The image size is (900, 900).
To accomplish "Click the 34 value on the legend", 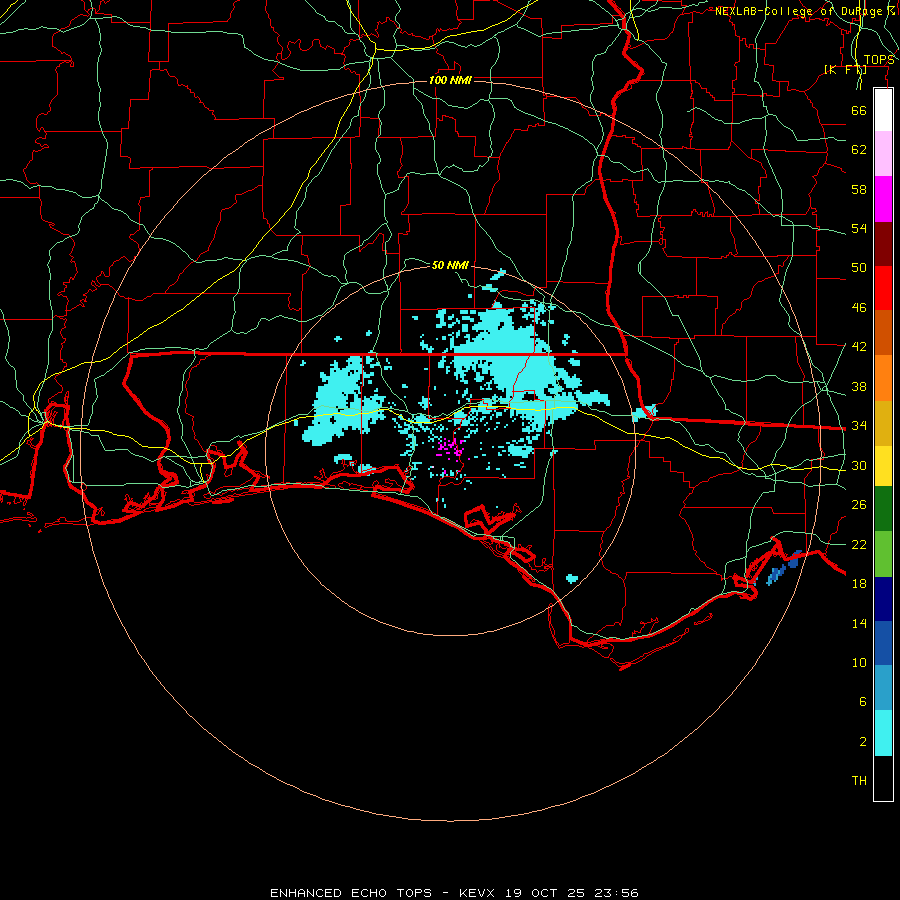I will [859, 425].
